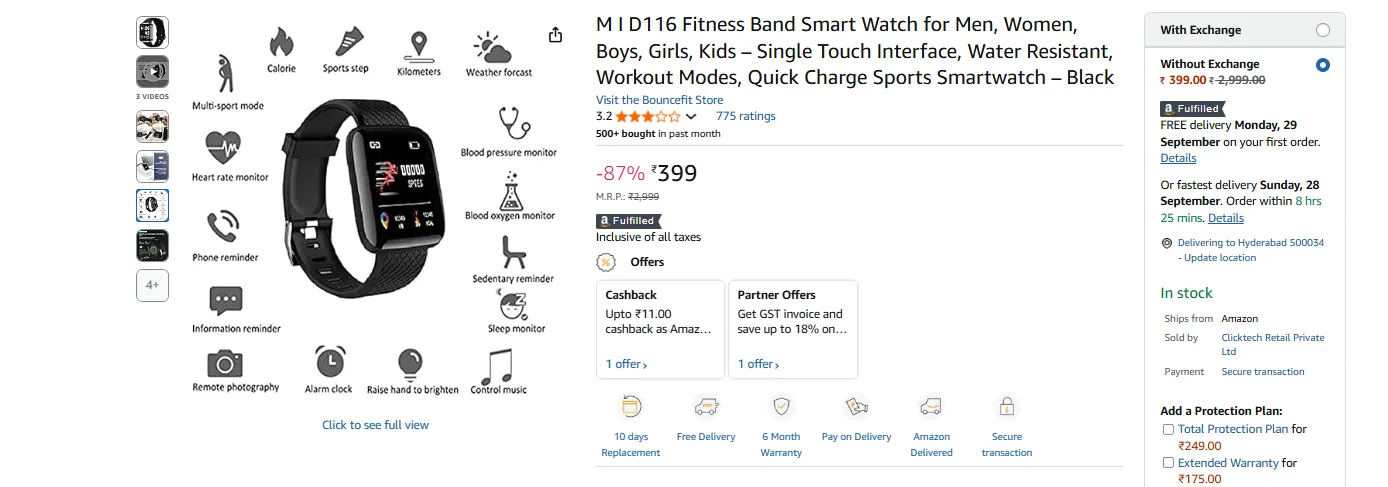1388x487 pixels.
Task: Tick the Extended Warranty checkbox
Action: tap(1168, 463)
